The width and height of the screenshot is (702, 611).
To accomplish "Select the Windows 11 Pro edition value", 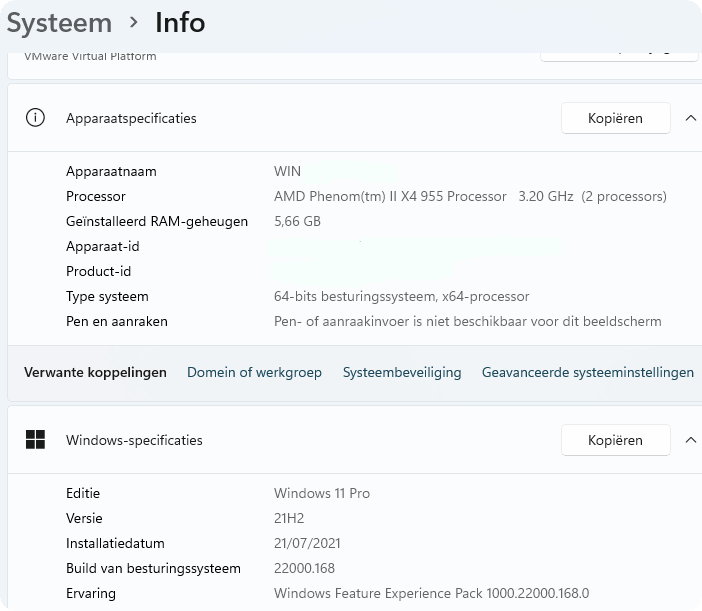I will (x=322, y=493).
